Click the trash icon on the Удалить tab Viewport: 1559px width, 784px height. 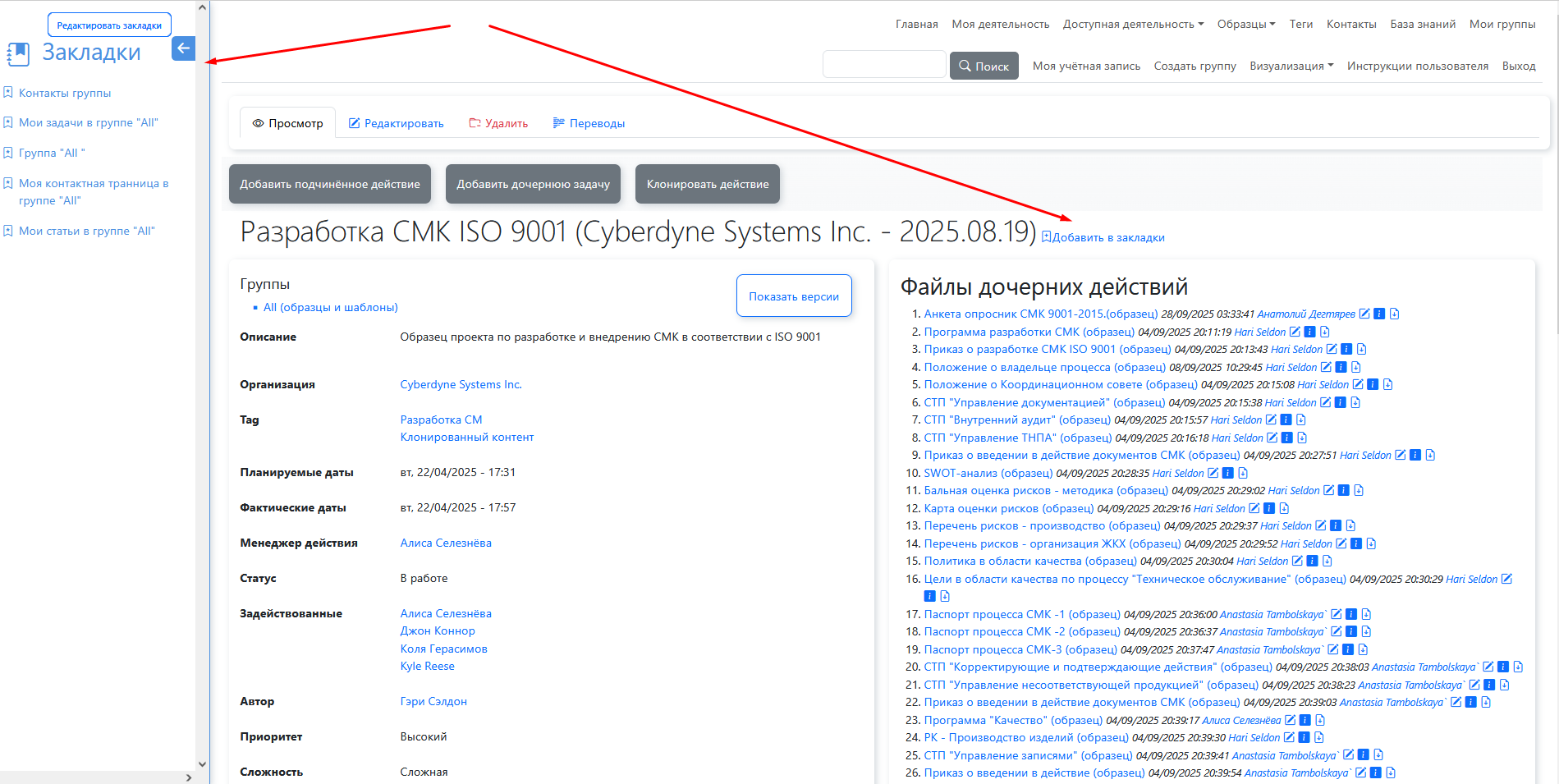click(475, 122)
